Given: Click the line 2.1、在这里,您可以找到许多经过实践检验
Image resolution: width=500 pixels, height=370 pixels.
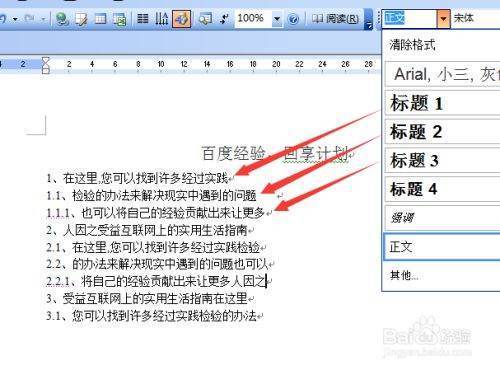Looking at the screenshot, I should pos(153,247).
